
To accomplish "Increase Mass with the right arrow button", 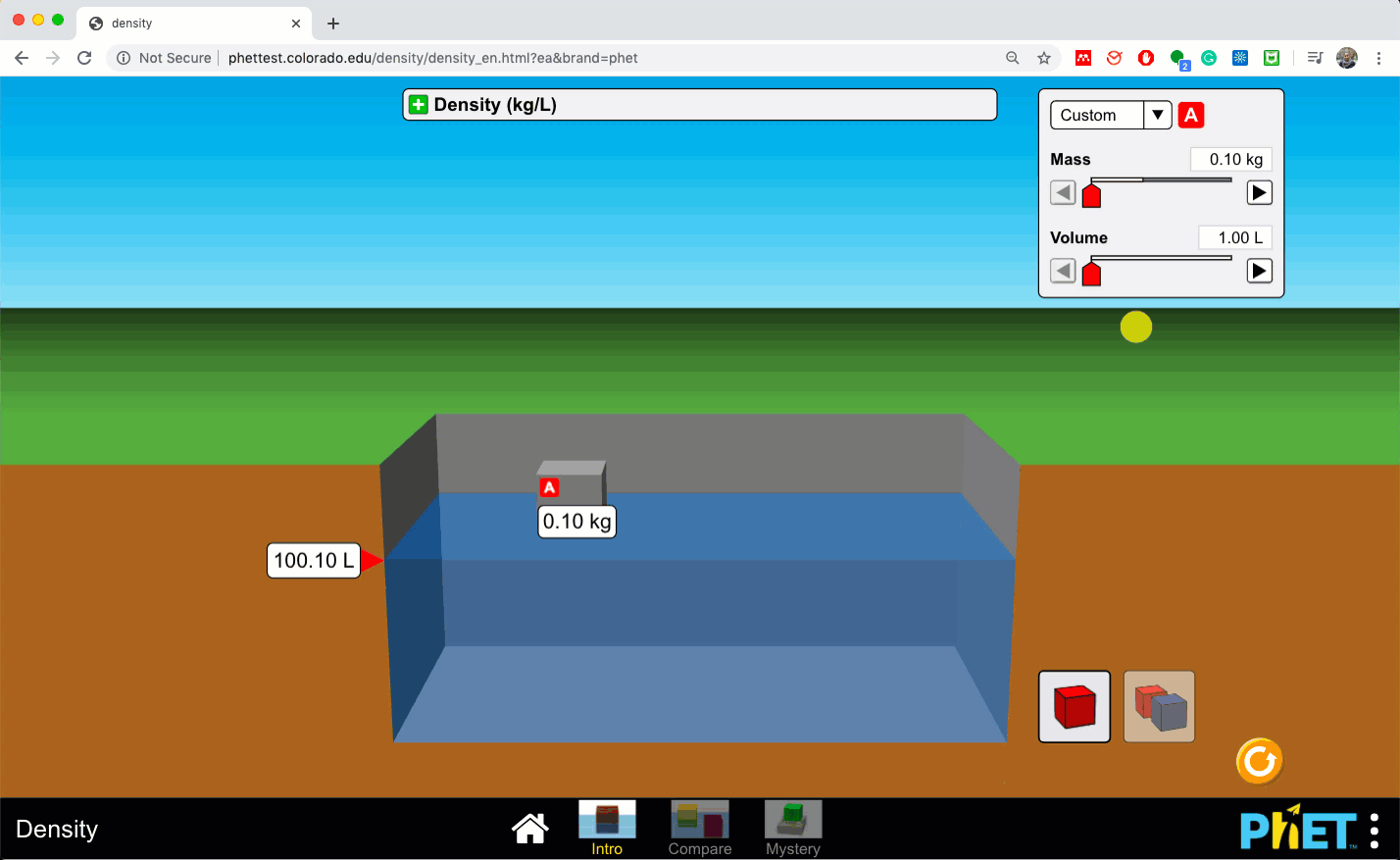I will [x=1259, y=192].
